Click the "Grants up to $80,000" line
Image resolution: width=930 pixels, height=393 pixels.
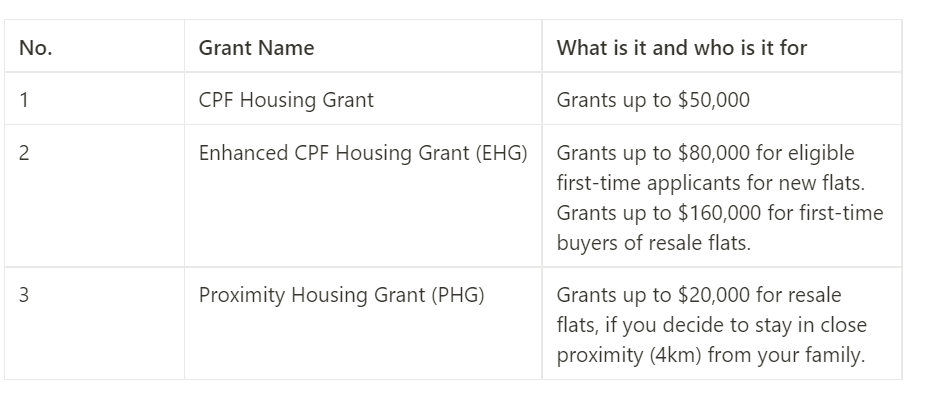click(705, 153)
